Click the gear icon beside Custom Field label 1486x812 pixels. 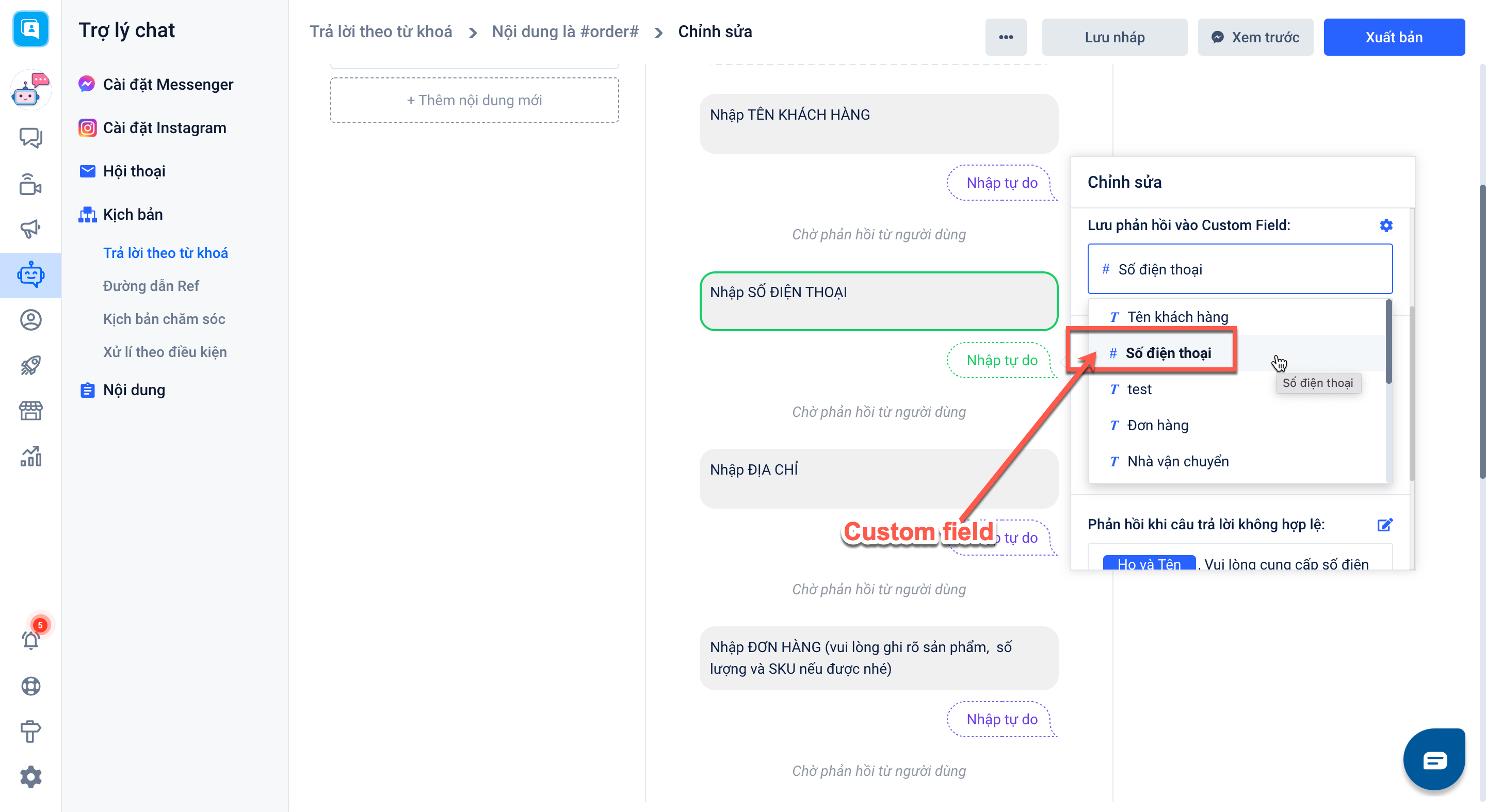pos(1385,225)
